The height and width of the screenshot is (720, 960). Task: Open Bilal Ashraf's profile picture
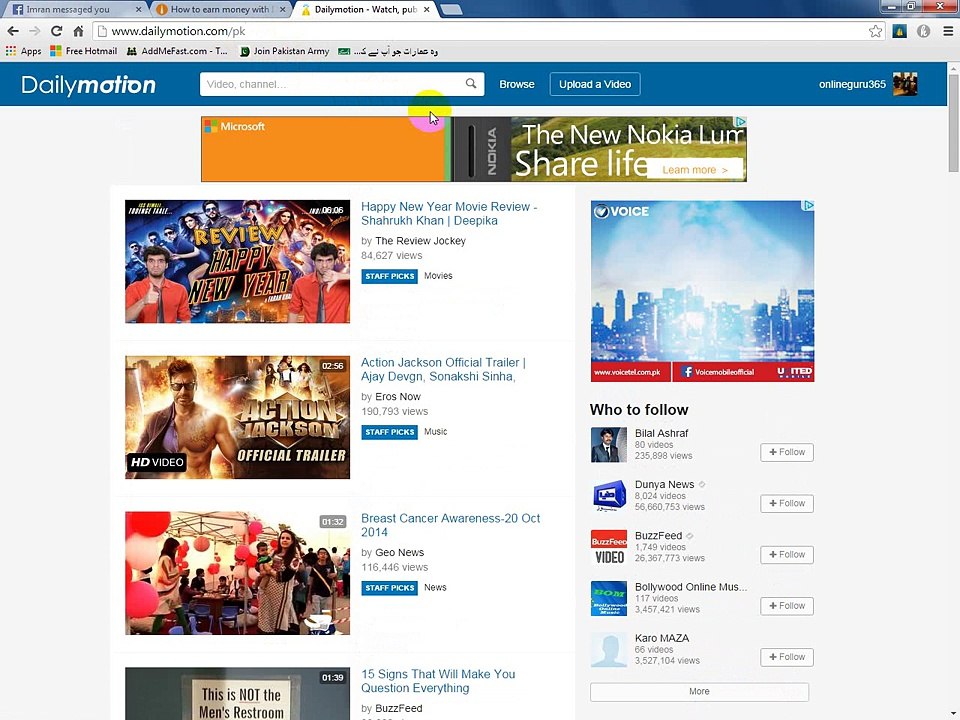pyautogui.click(x=609, y=444)
